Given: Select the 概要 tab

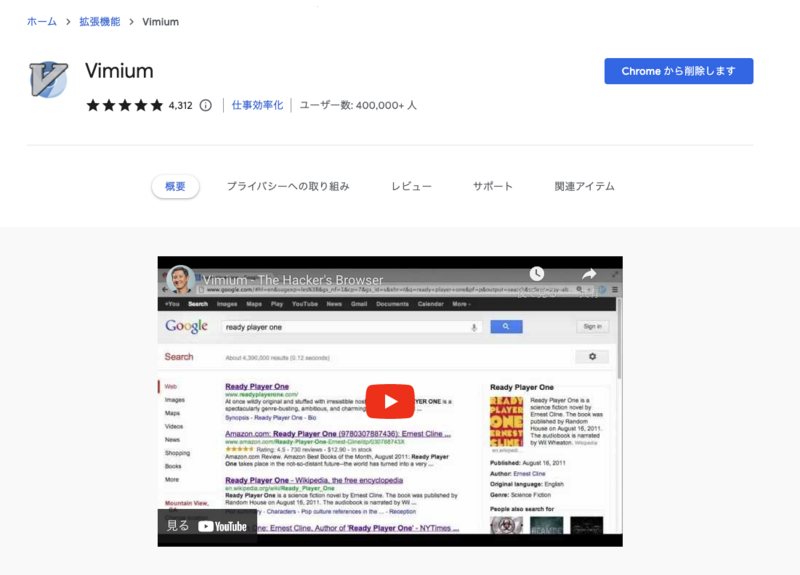Looking at the screenshot, I should pos(175,186).
